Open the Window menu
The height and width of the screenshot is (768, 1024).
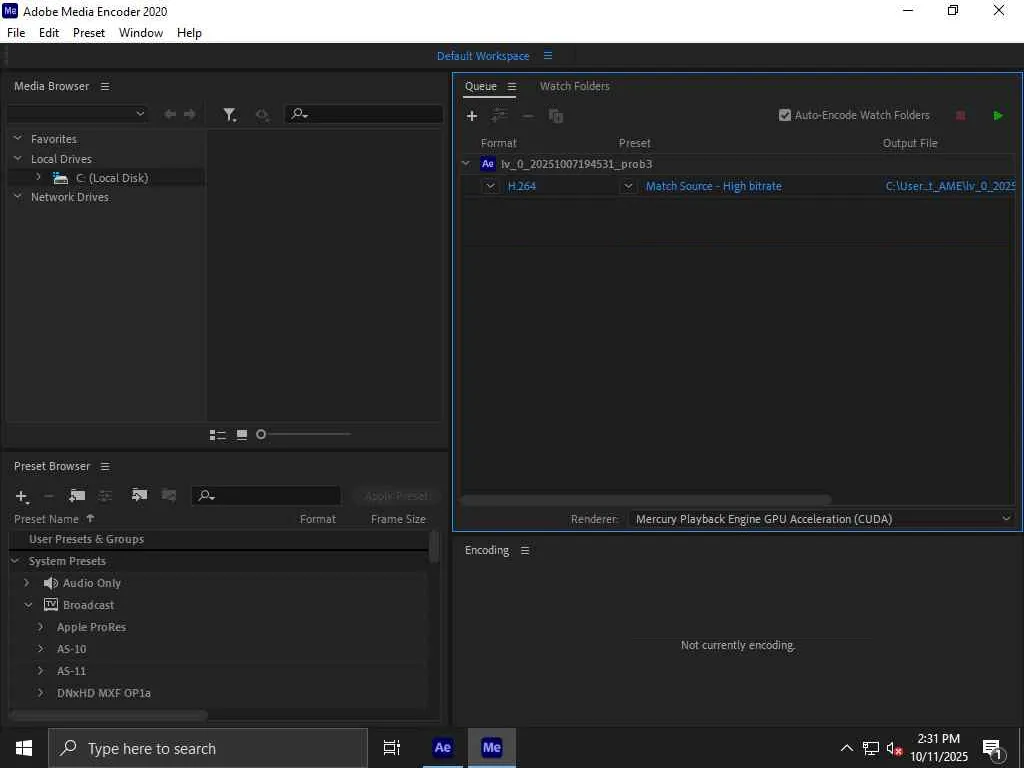point(141,33)
